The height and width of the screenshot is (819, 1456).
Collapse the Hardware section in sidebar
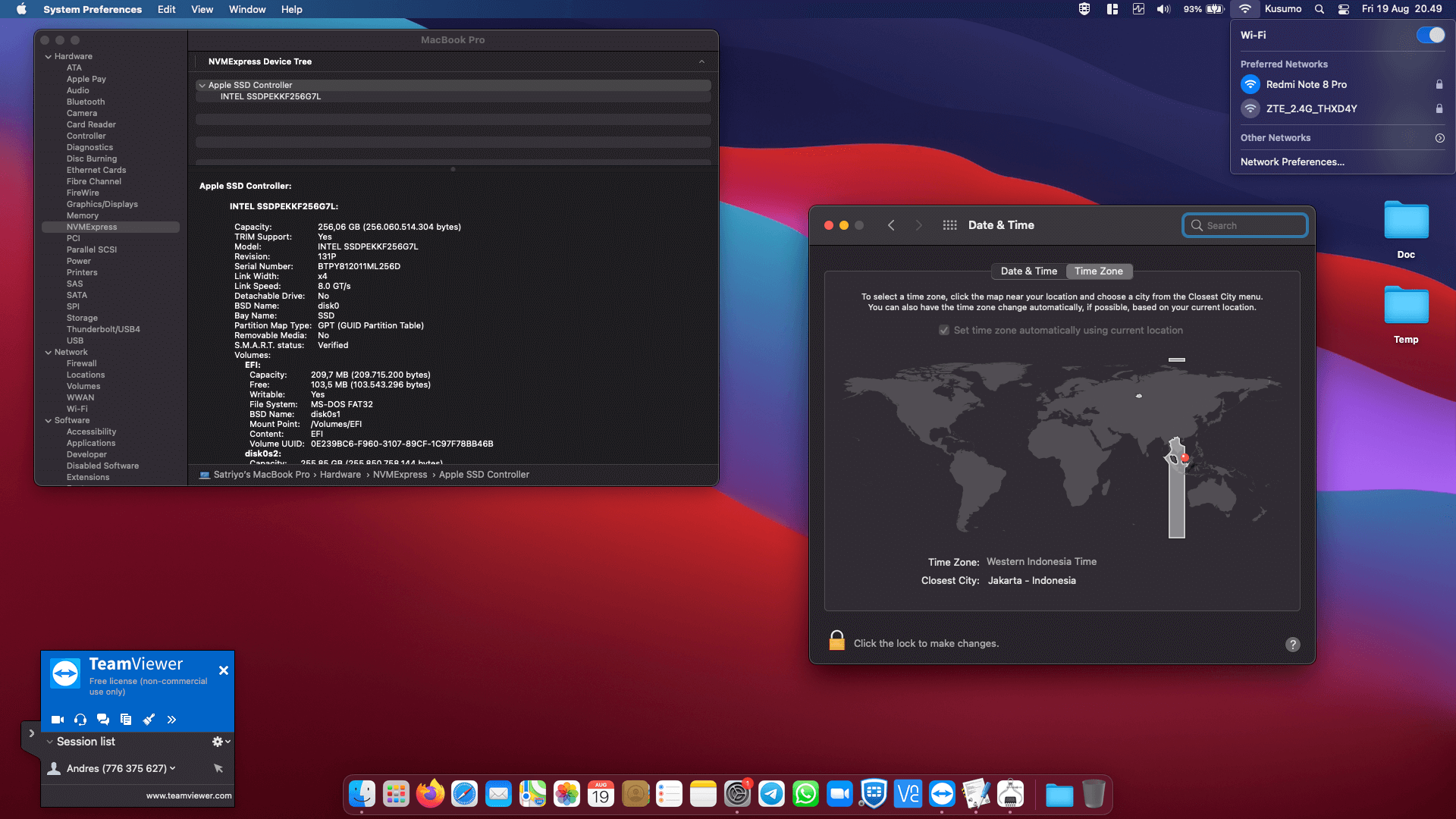pos(49,57)
